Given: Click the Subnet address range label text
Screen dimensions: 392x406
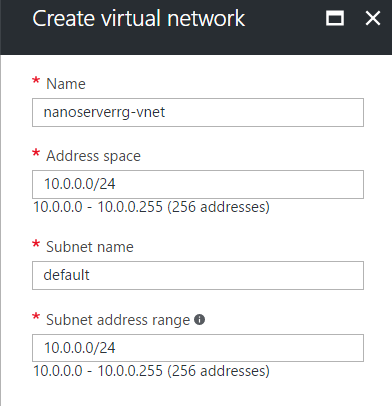Looking at the screenshot, I should point(118,320).
